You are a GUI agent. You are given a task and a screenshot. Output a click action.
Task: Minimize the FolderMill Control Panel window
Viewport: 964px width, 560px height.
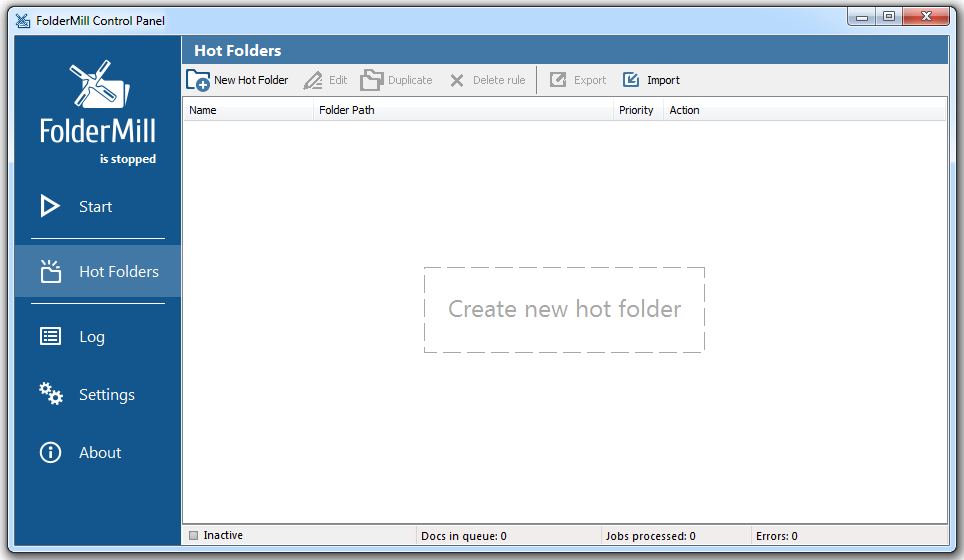(862, 17)
